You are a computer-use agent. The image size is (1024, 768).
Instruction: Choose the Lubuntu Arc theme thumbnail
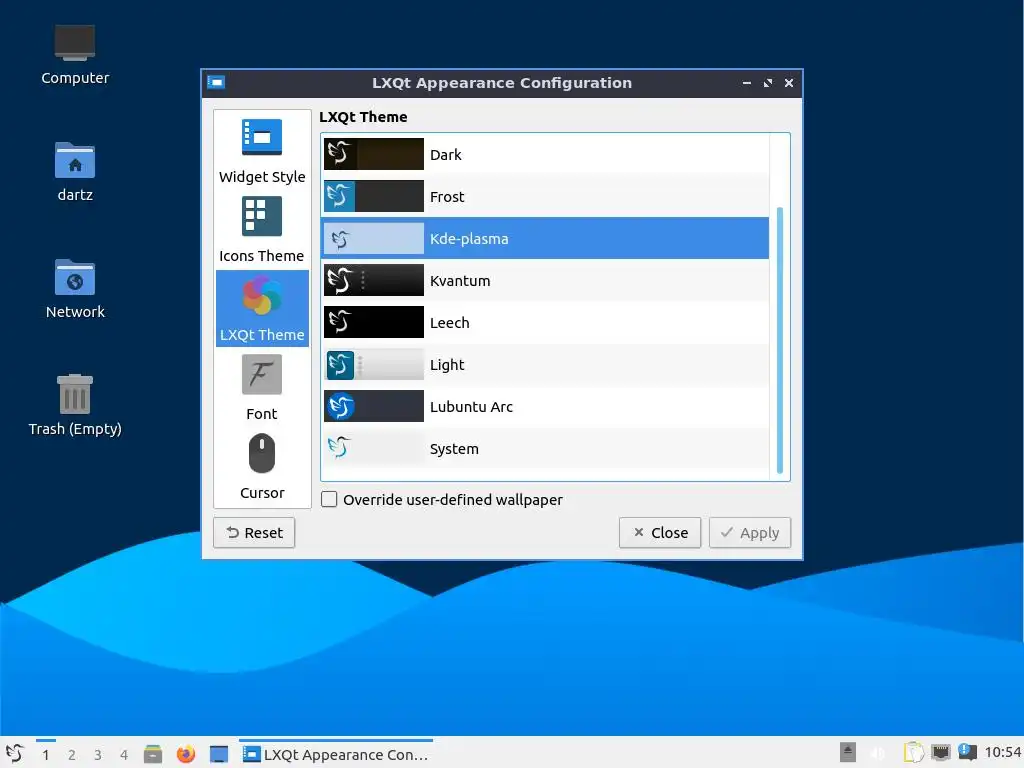click(x=374, y=406)
